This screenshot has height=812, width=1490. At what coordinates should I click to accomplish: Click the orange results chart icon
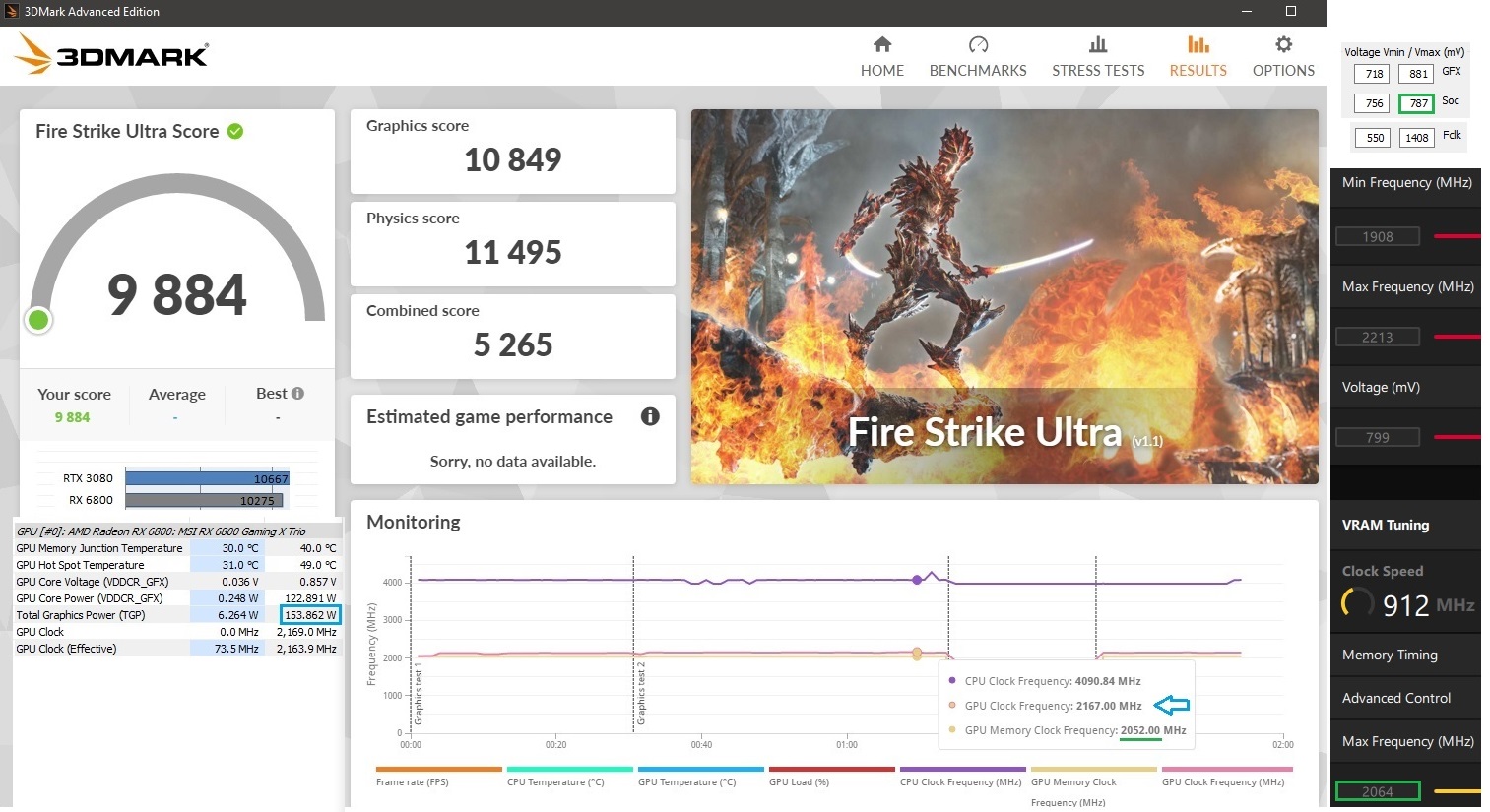click(x=1198, y=44)
